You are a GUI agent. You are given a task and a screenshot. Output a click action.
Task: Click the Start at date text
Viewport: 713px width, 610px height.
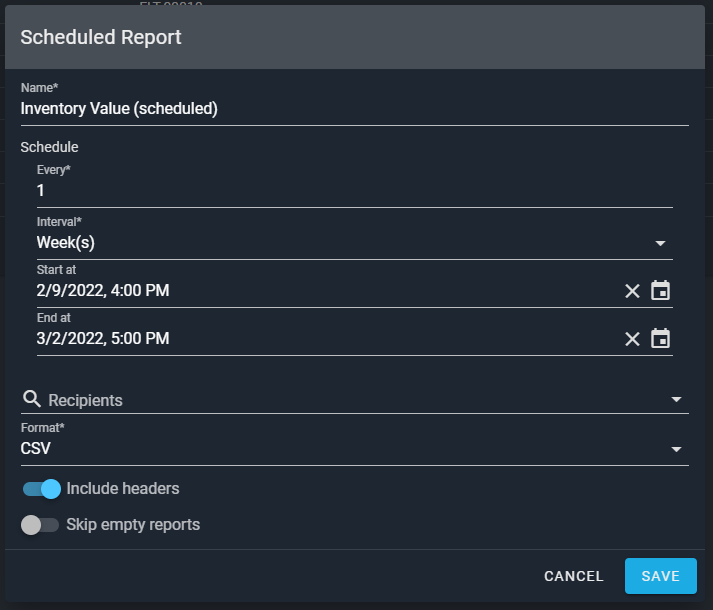[x=103, y=291]
